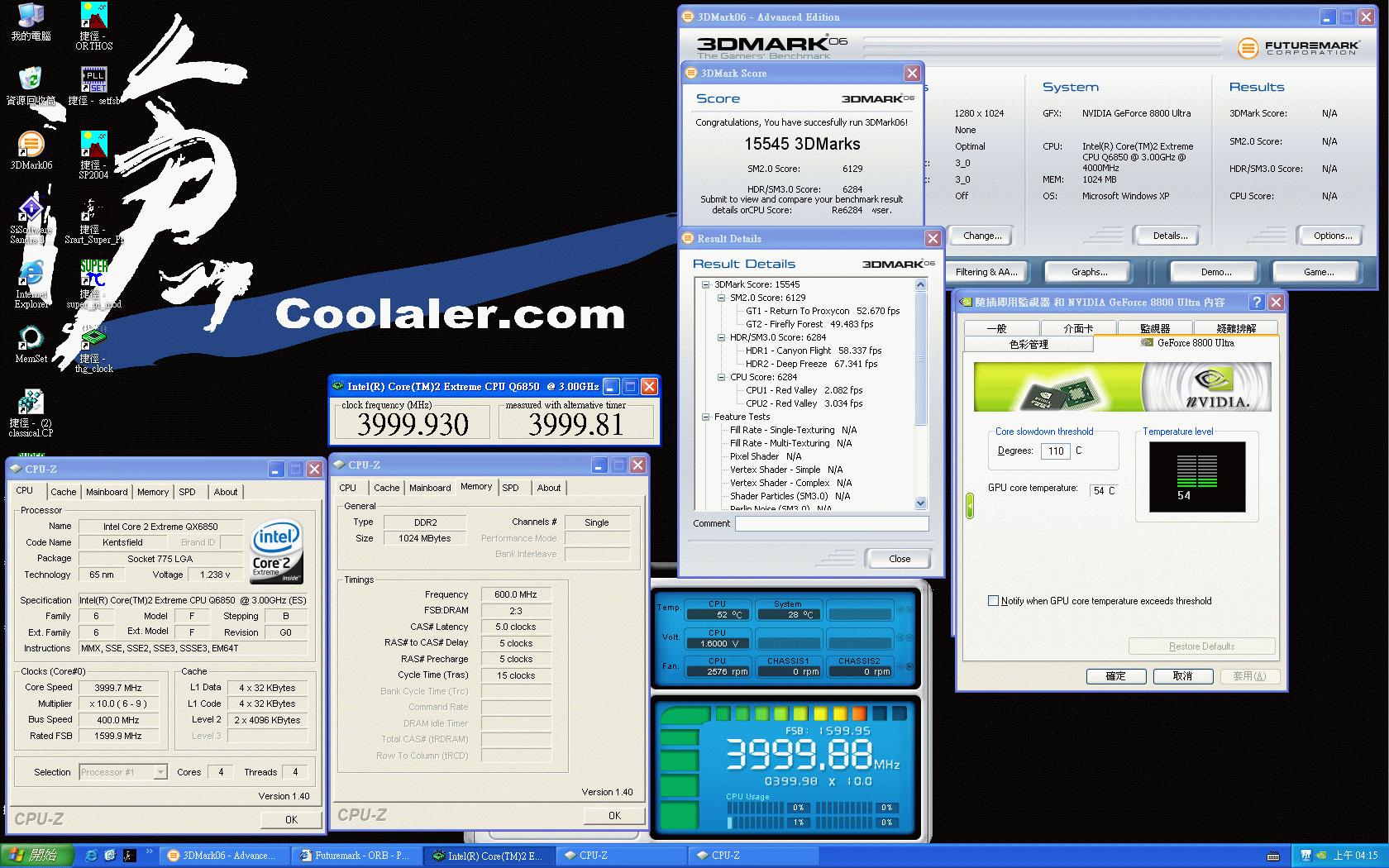The height and width of the screenshot is (868, 1389).
Task: Switch to the 色彩管理 tab in the NVIDIA dialog
Action: pos(1029,344)
